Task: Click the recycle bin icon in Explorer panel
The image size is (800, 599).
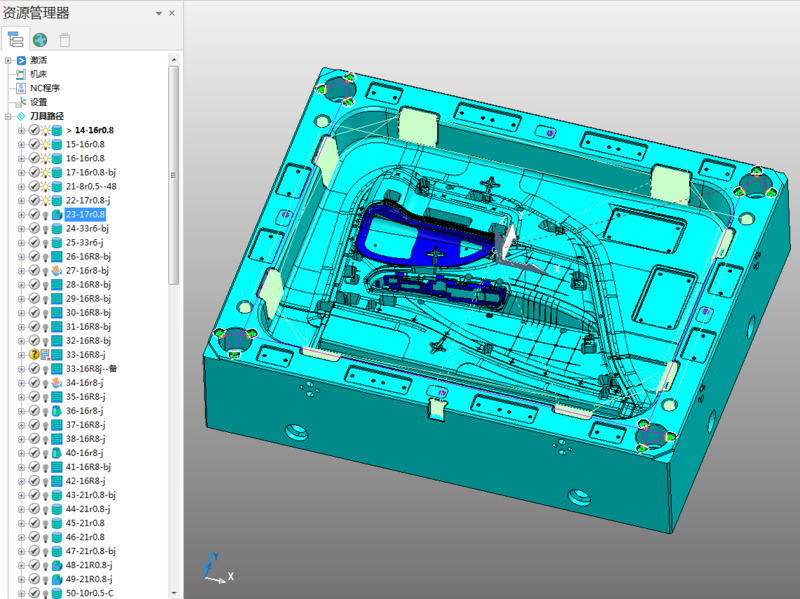Action: [x=65, y=40]
